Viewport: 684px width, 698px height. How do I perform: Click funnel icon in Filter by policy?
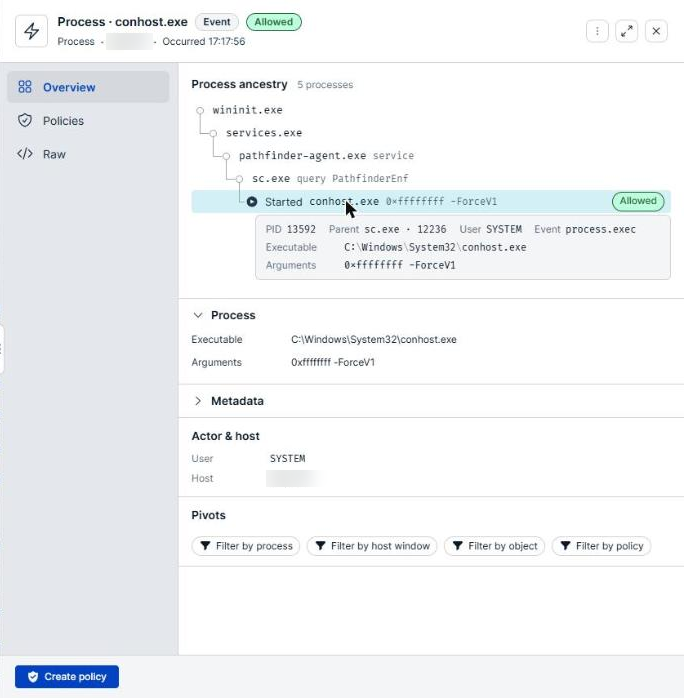click(x=565, y=546)
